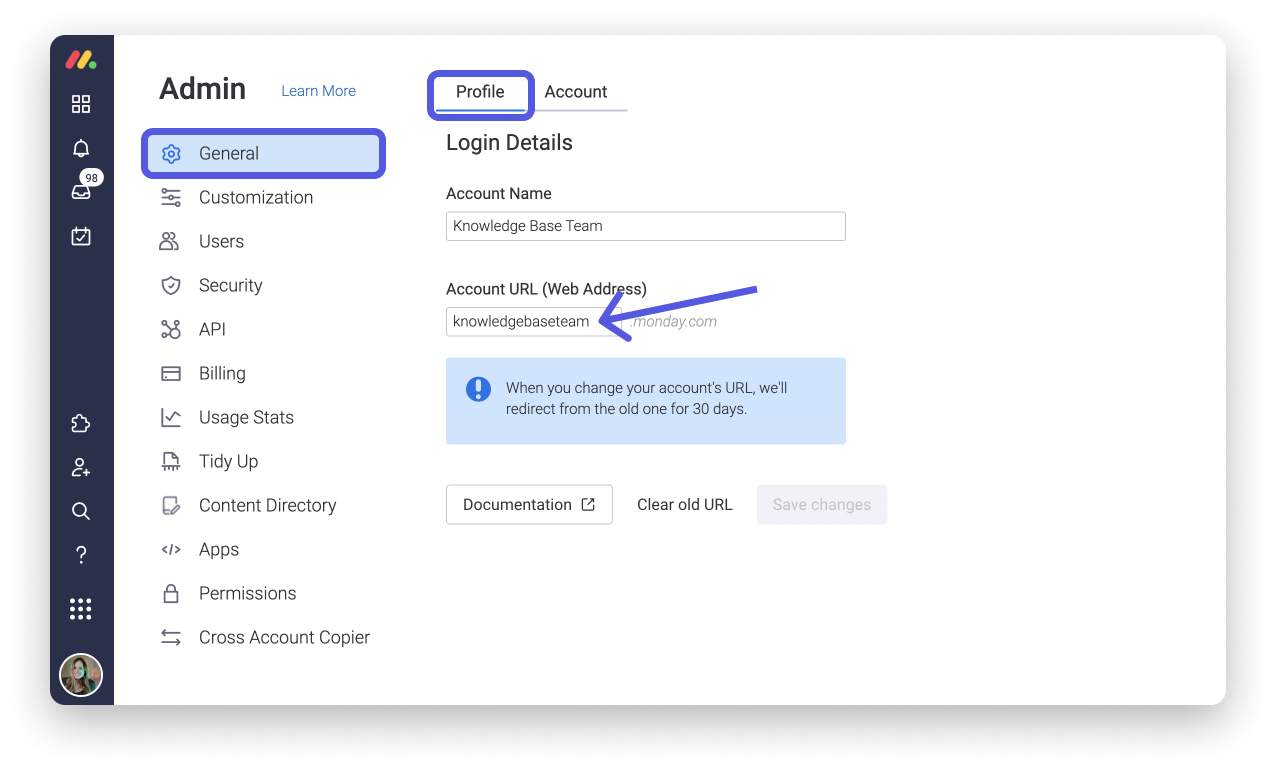
Task: Open user profile avatar
Action: tap(81, 675)
